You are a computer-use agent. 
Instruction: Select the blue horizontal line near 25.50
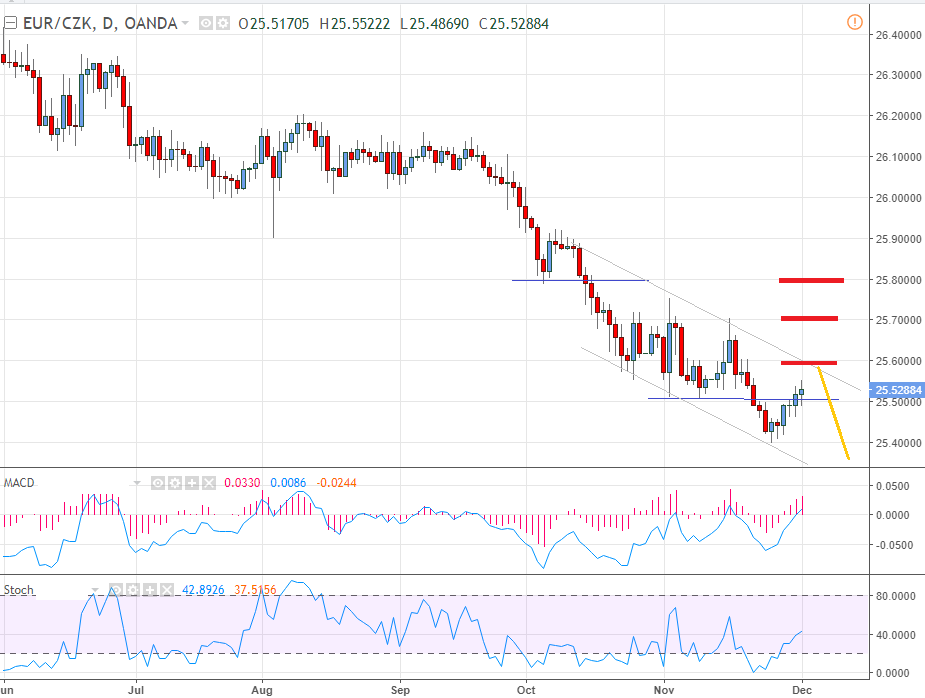click(x=743, y=399)
